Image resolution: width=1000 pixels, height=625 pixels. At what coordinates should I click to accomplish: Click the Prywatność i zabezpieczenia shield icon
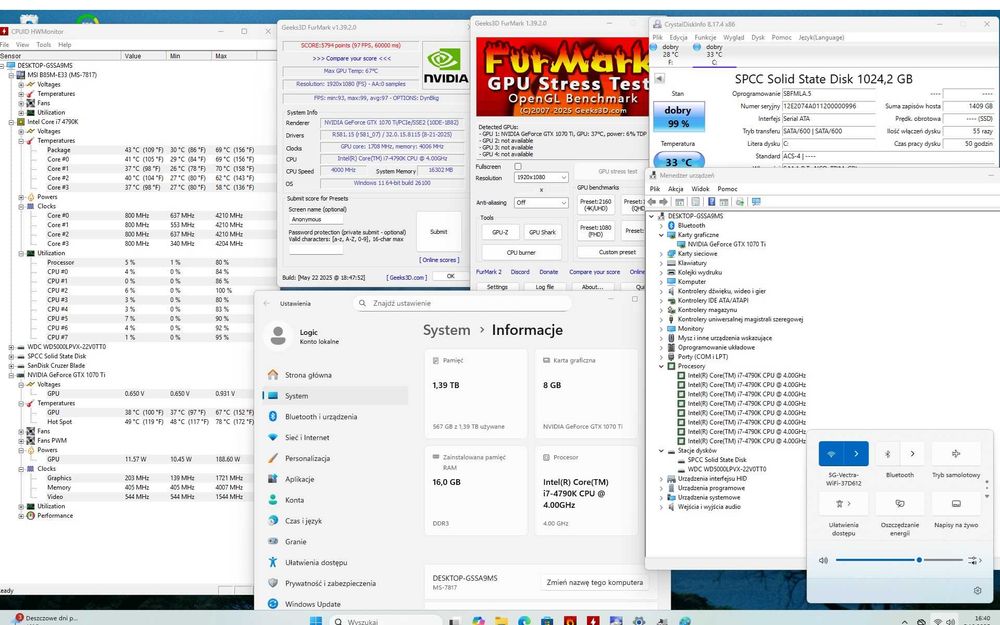(273, 582)
